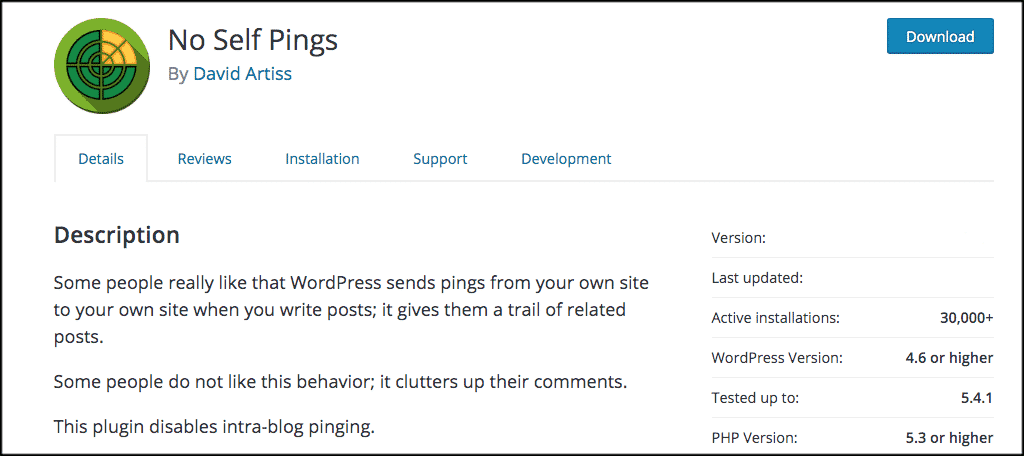Click the Description heading
The width and height of the screenshot is (1024, 456).
pyautogui.click(x=117, y=235)
